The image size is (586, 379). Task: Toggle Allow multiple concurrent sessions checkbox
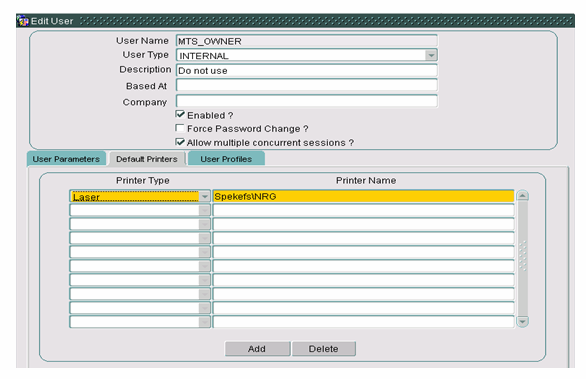180,142
